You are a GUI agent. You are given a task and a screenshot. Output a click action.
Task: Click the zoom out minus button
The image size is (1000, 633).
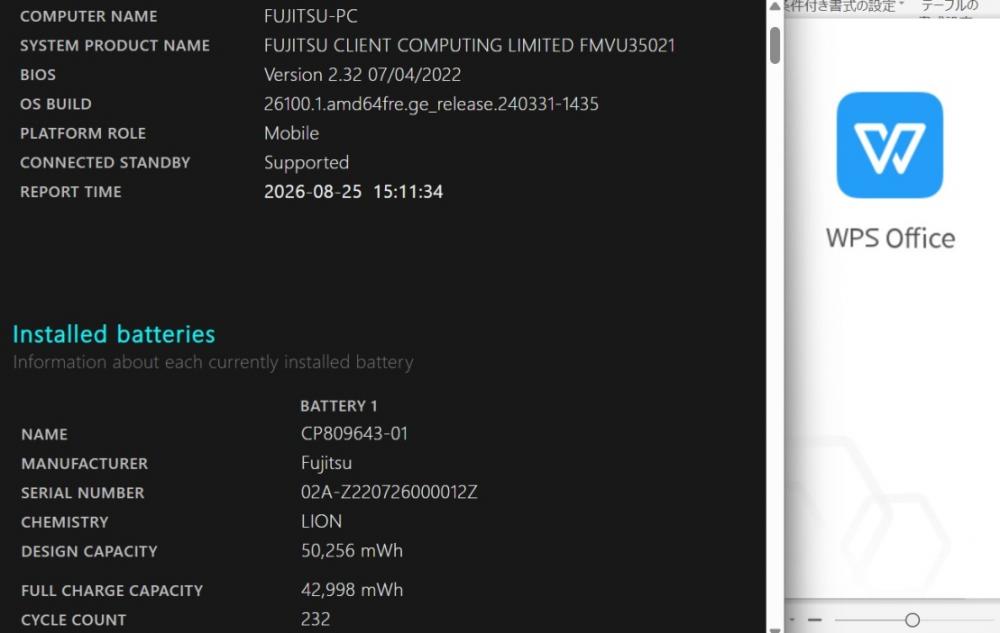point(814,620)
